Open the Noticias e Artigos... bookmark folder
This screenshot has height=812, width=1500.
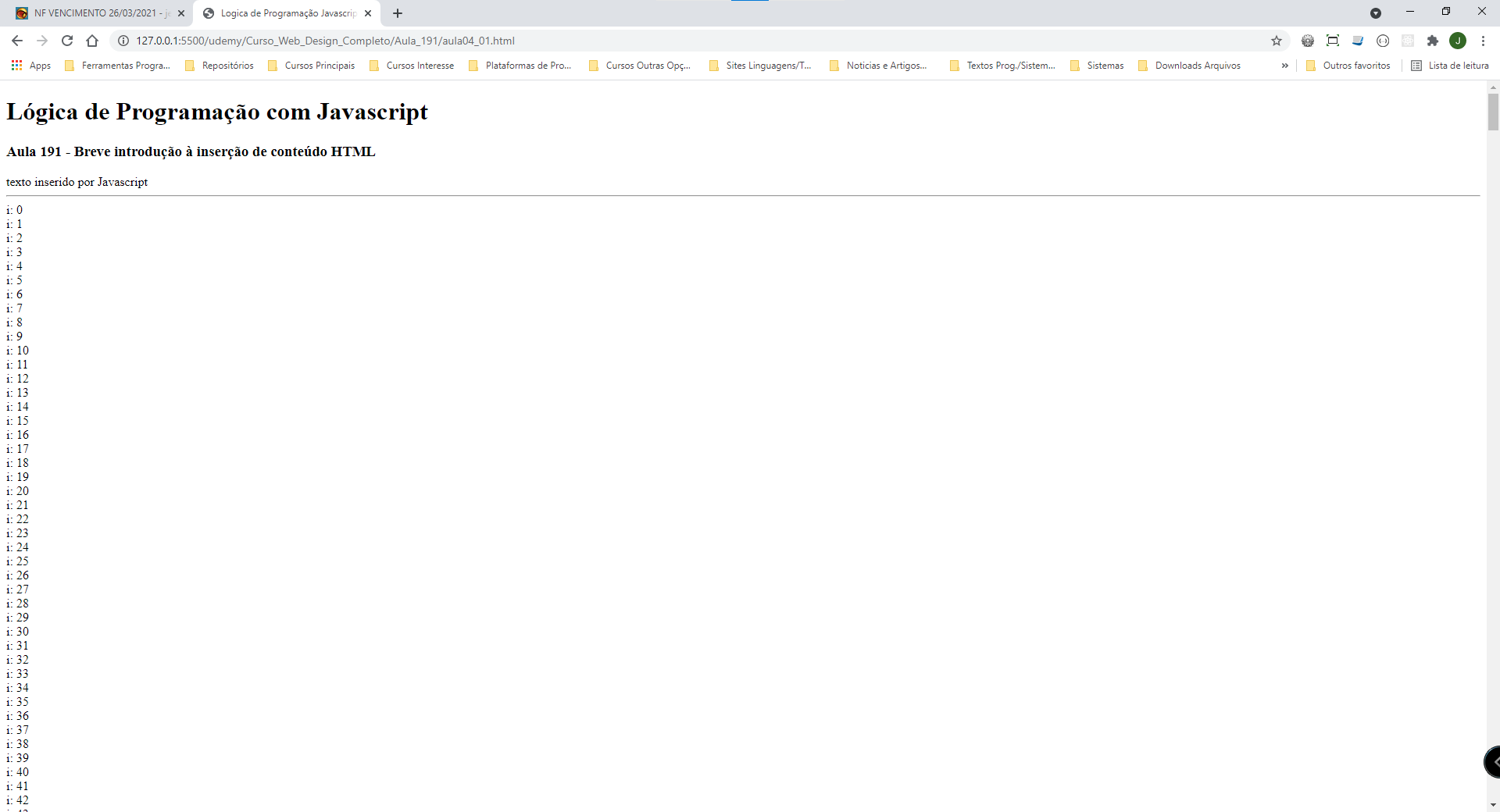click(879, 66)
